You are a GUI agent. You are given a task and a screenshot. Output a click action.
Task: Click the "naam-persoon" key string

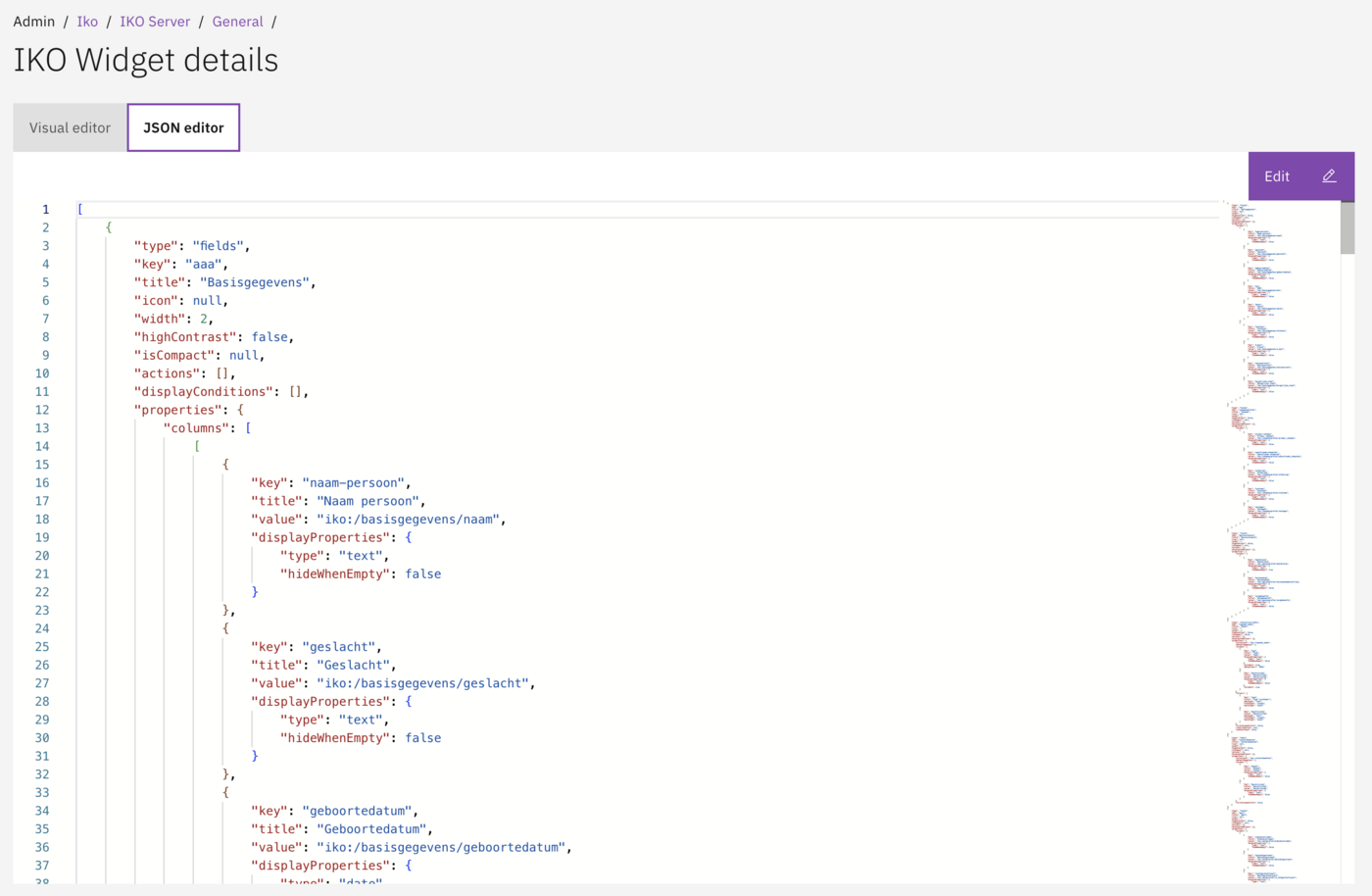coord(355,482)
